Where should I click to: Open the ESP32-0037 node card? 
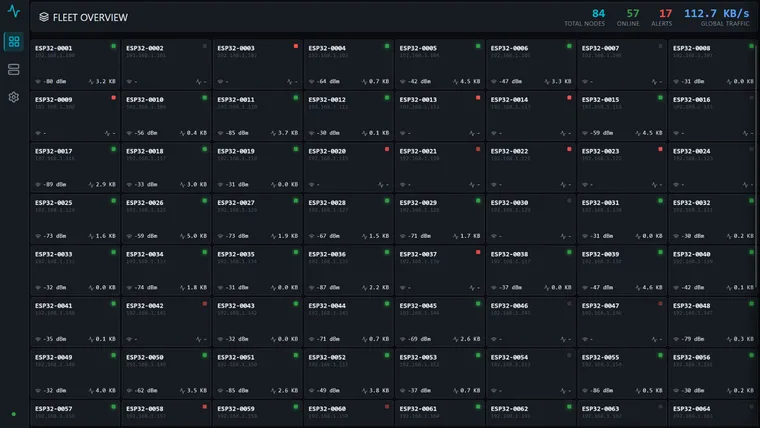tap(440, 270)
